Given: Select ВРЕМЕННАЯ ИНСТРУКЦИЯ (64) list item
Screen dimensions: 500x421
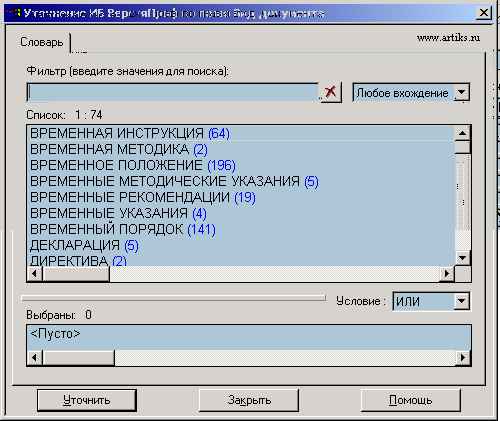Looking at the screenshot, I should click(x=130, y=133).
